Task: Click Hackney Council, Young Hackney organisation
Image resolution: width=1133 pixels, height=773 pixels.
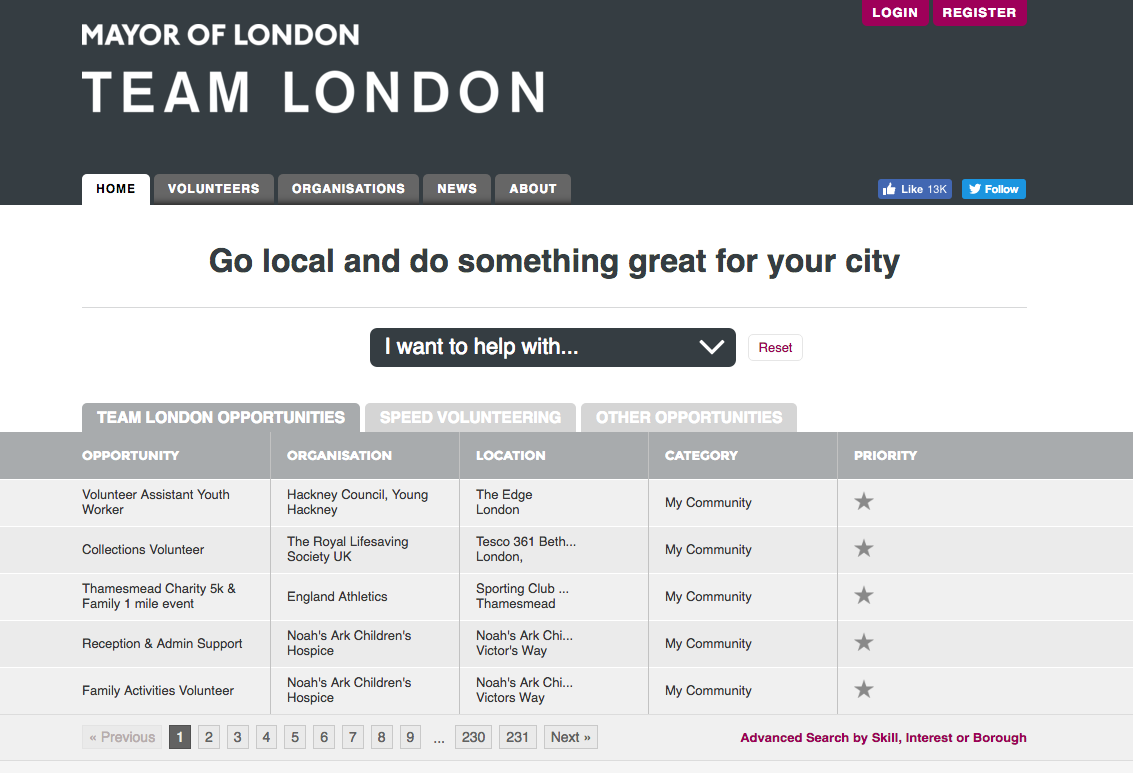Action: coord(357,502)
